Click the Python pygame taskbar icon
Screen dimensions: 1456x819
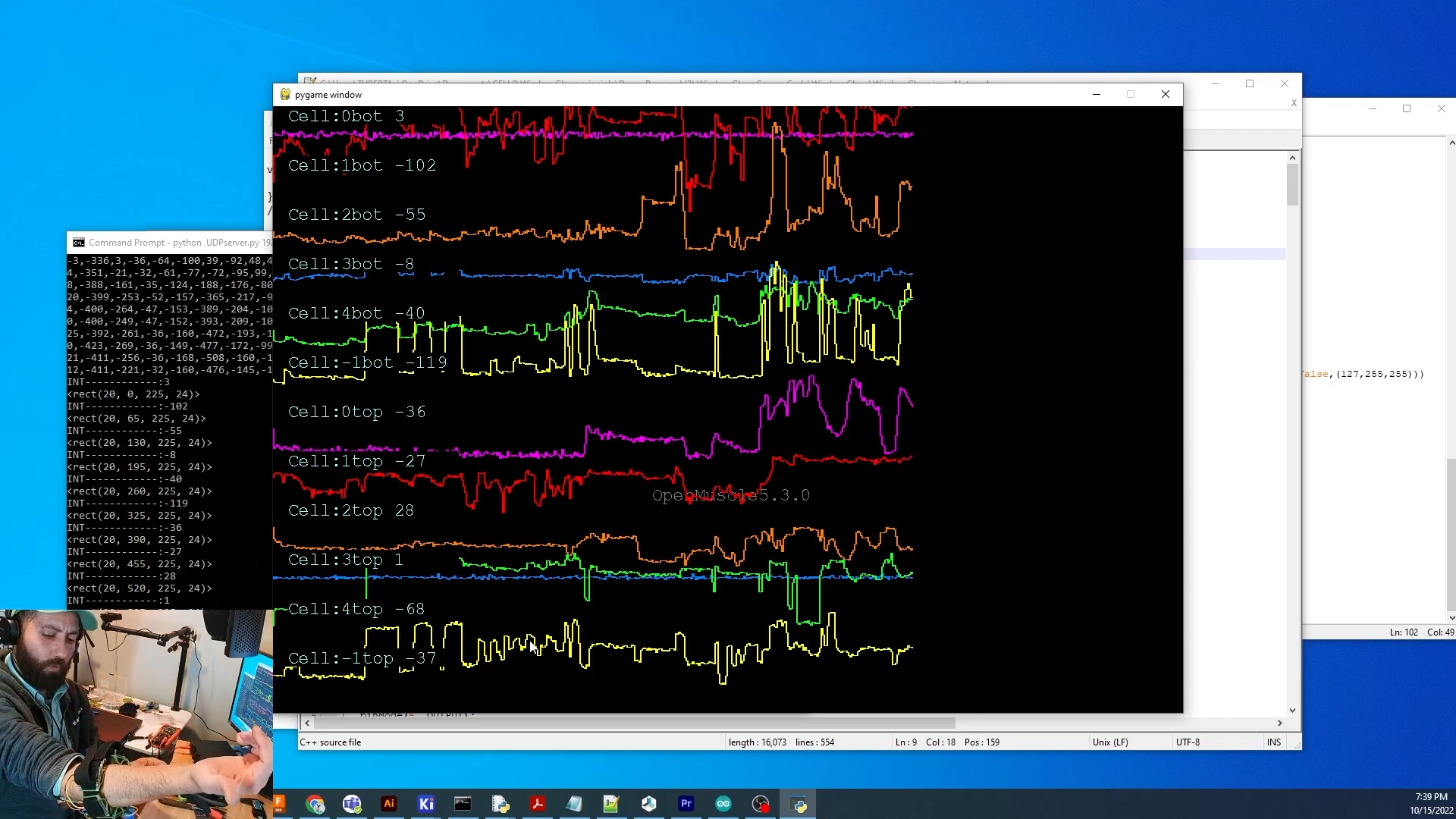click(799, 804)
